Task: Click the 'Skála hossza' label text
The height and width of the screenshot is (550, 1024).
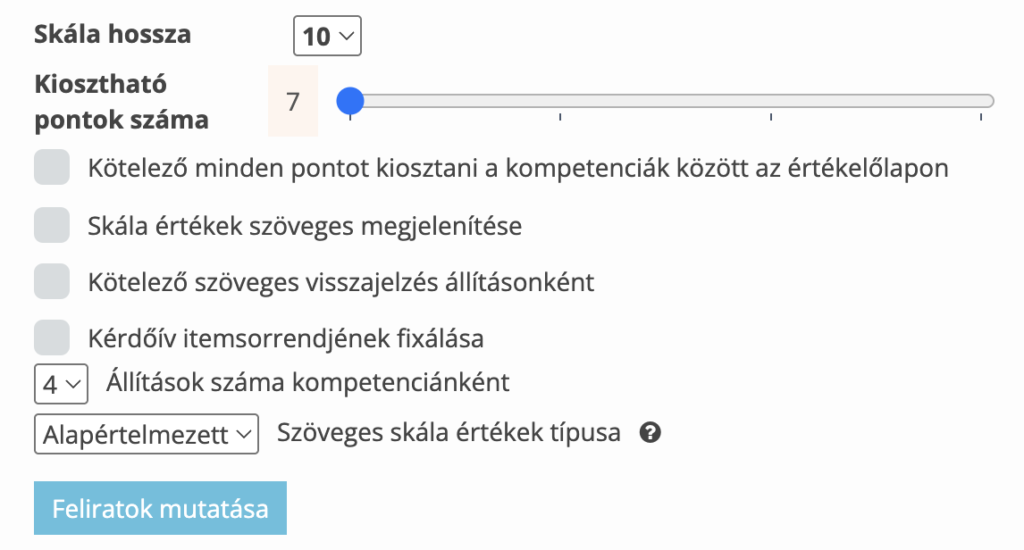Action: pos(112,35)
